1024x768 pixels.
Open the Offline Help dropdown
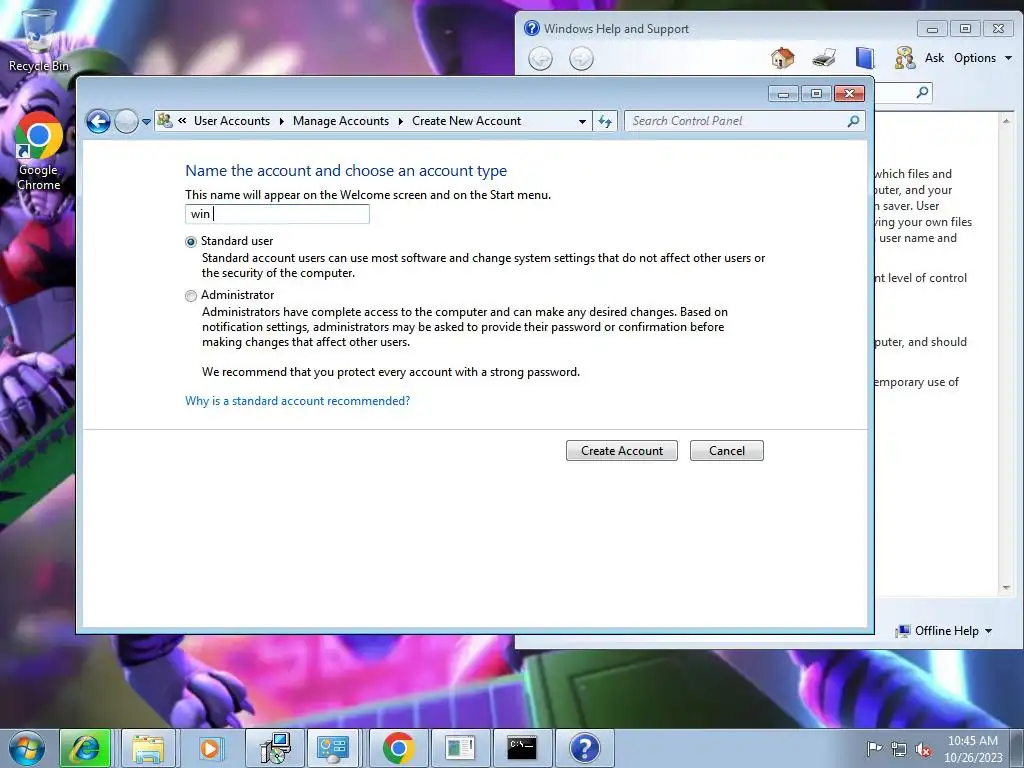pyautogui.click(x=944, y=631)
